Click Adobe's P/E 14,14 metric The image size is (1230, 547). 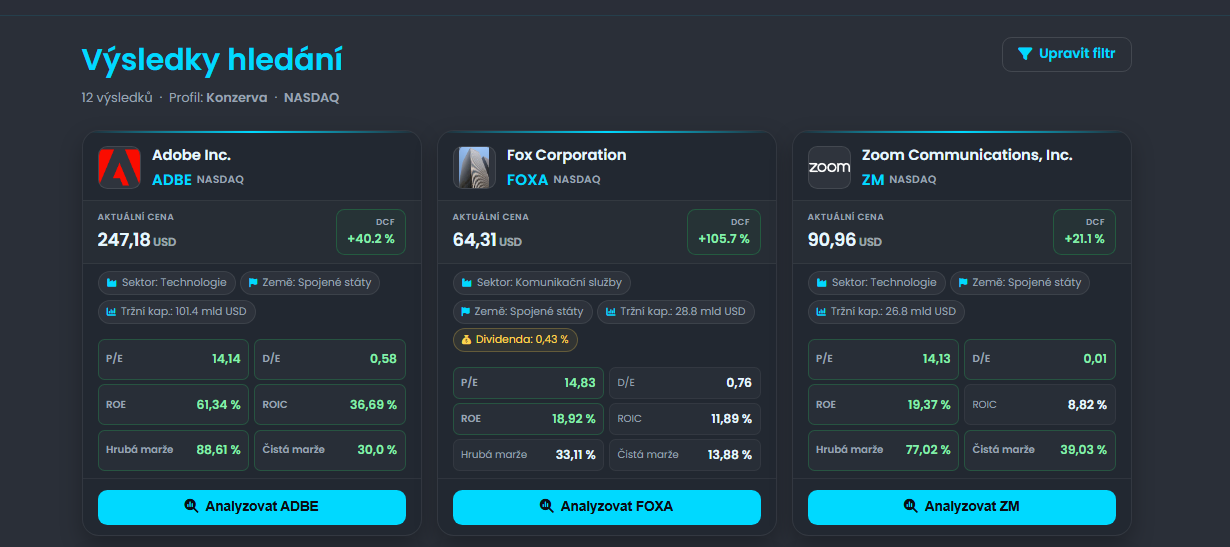coord(174,359)
